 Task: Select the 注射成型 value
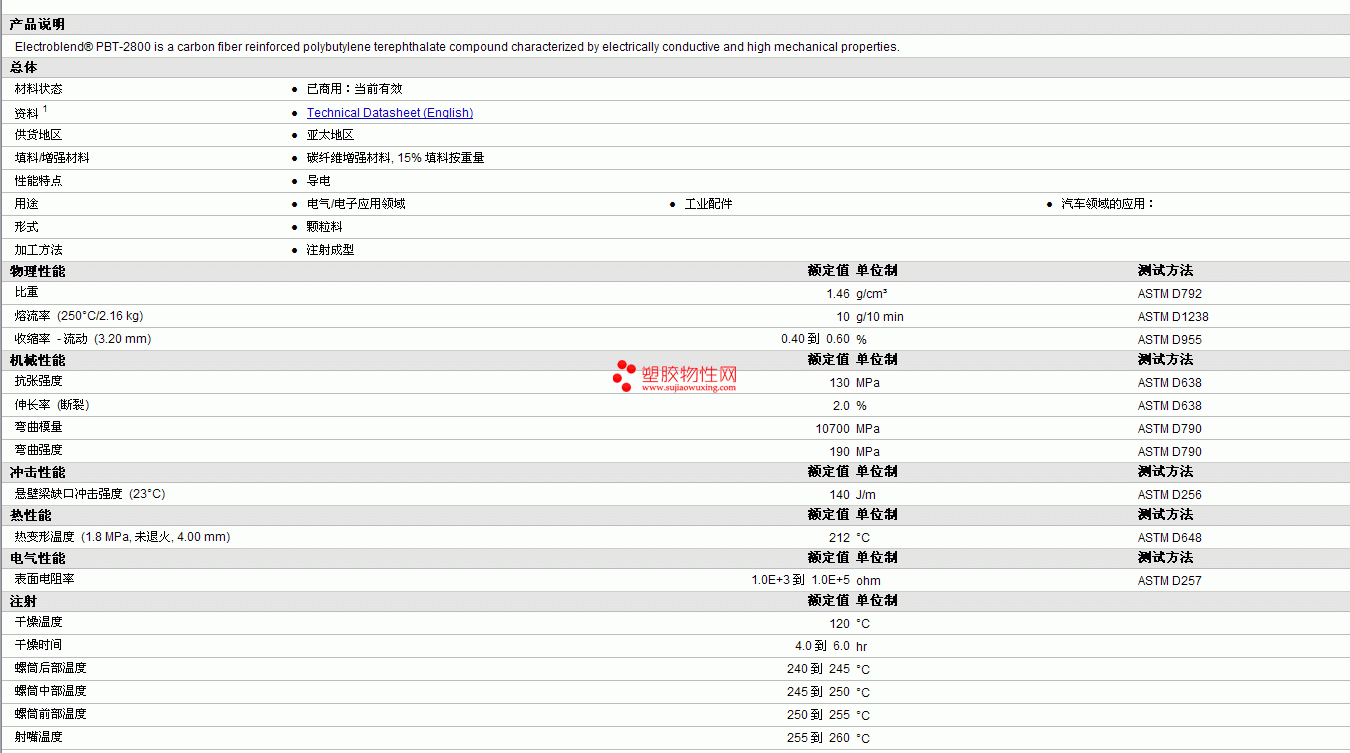[331, 250]
